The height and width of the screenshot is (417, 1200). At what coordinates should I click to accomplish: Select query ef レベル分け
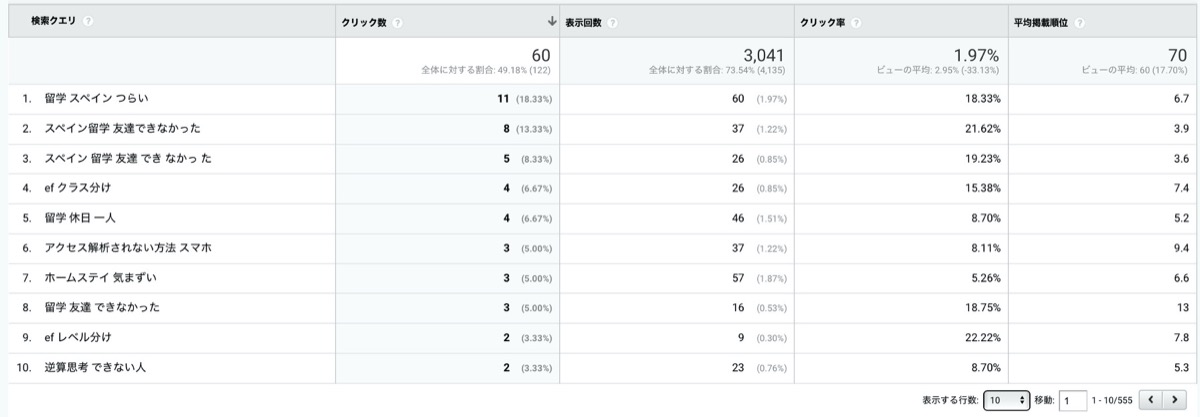point(78,338)
